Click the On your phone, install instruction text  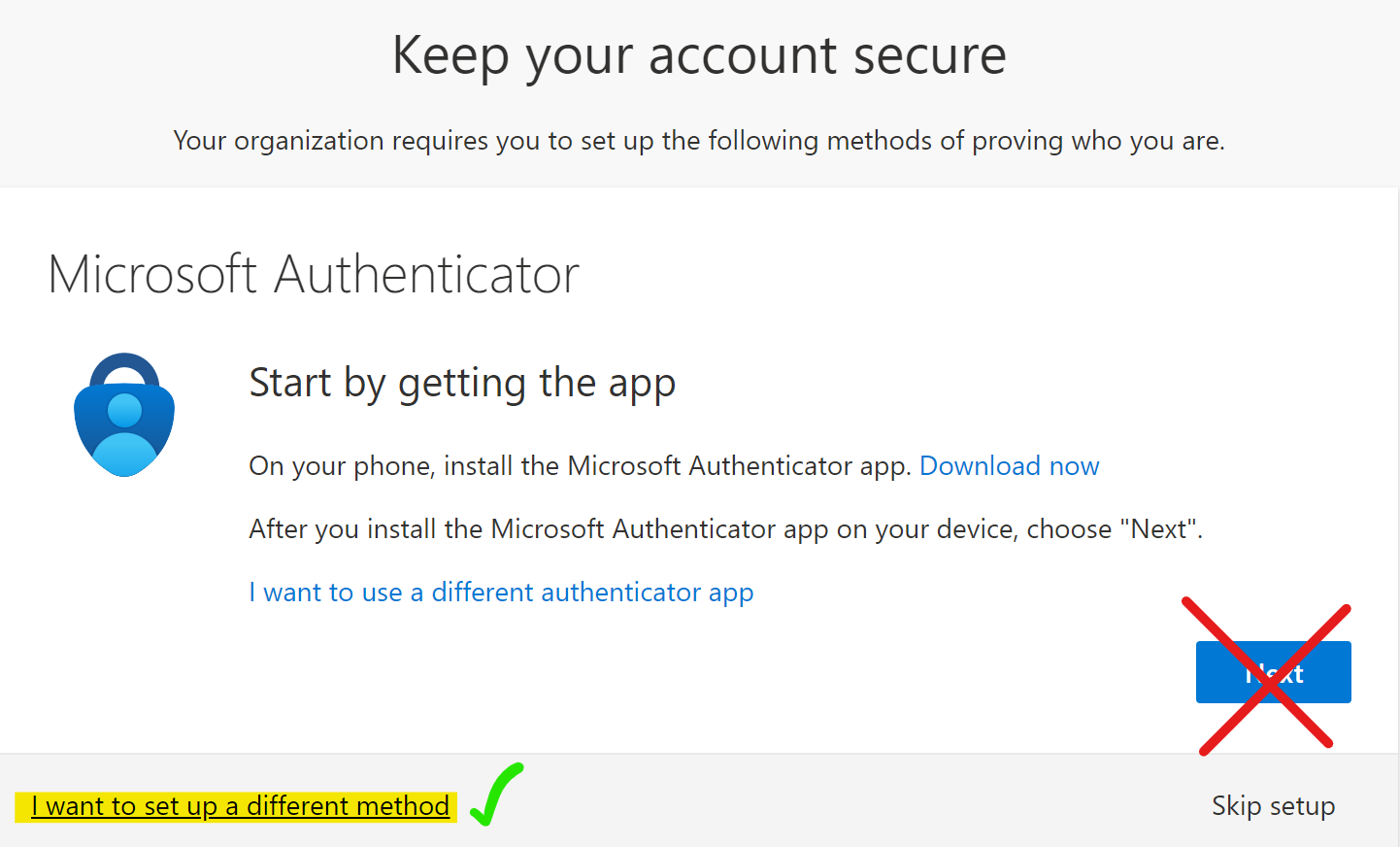(580, 466)
